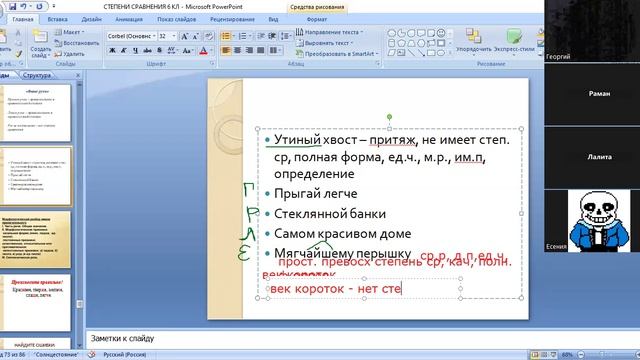Increase the font size
Image resolution: width=640 pixels, height=360 pixels.
pos(184,37)
